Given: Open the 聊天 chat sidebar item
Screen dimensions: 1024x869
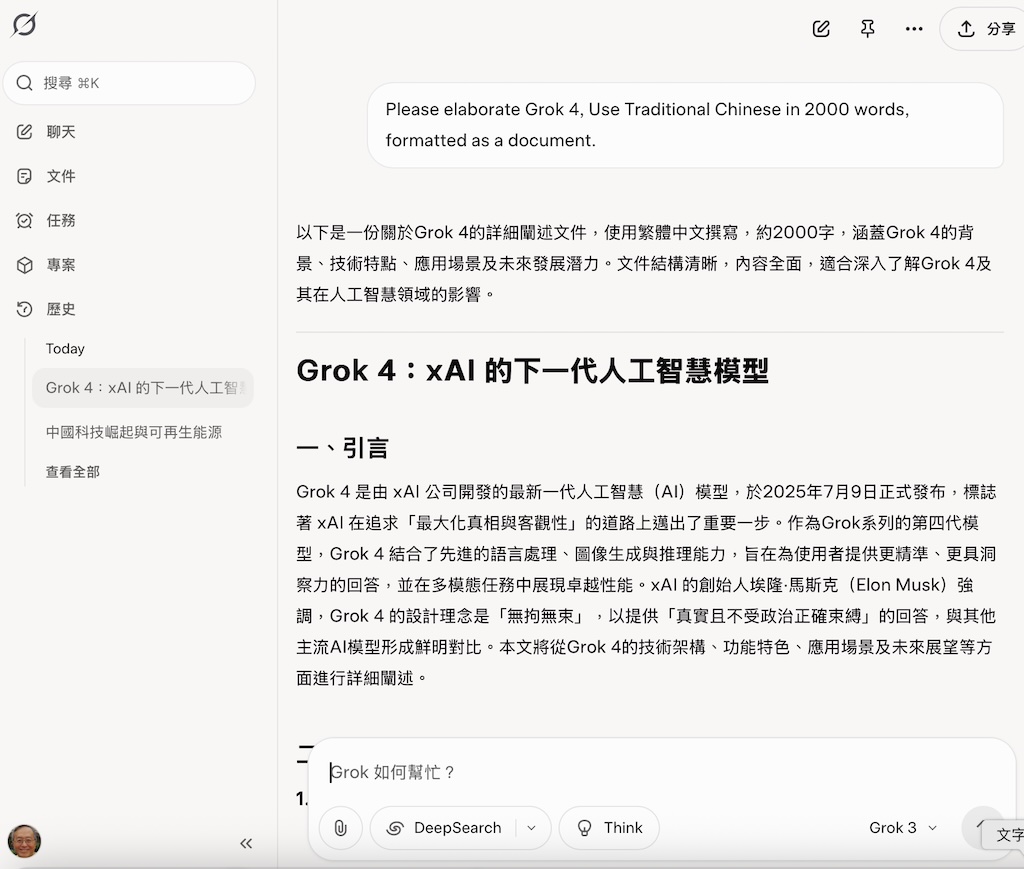Looking at the screenshot, I should 46,132.
